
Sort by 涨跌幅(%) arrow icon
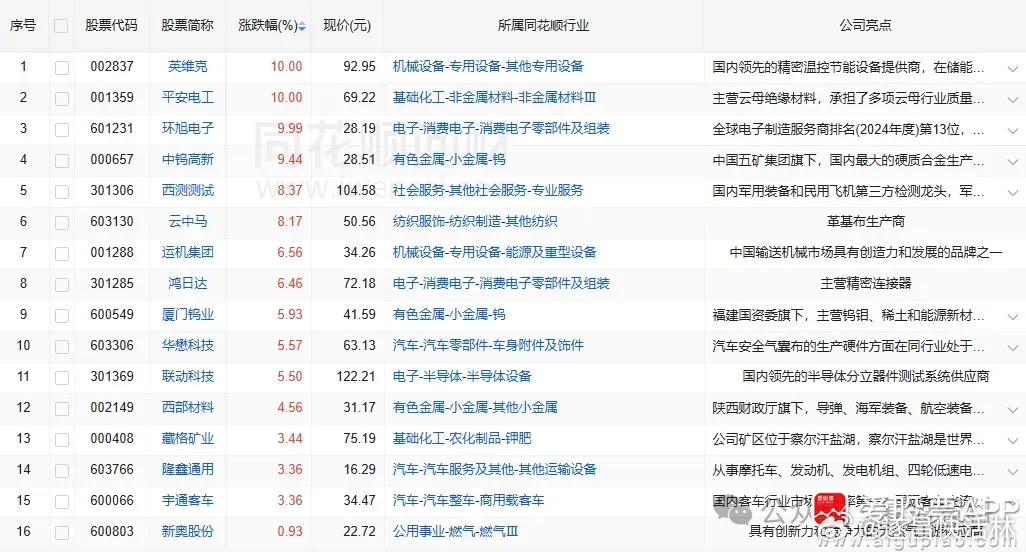[x=302, y=26]
